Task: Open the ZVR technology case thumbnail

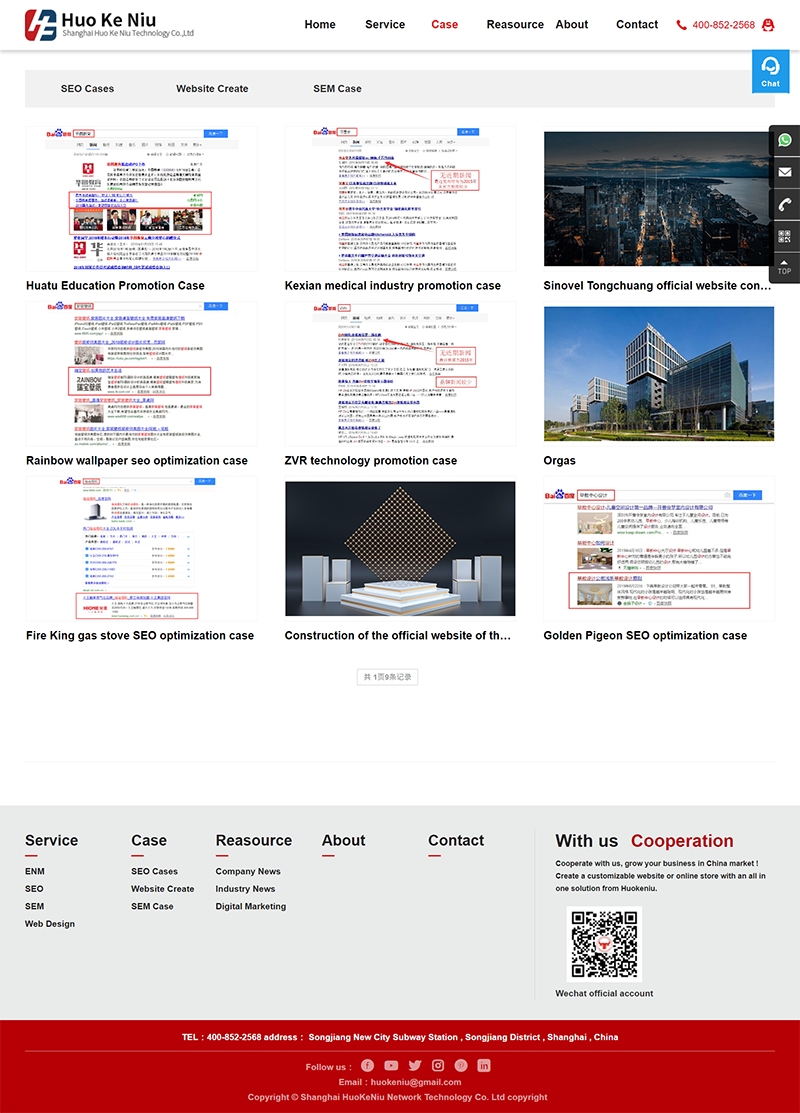Action: (x=400, y=374)
